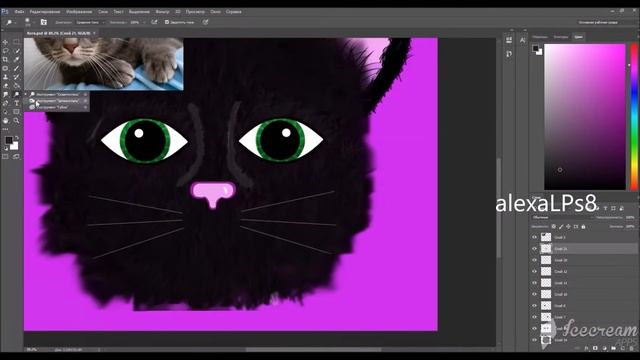Open the Edit toolbar three-dots button
This screenshot has width=640, height=360.
[5, 129]
